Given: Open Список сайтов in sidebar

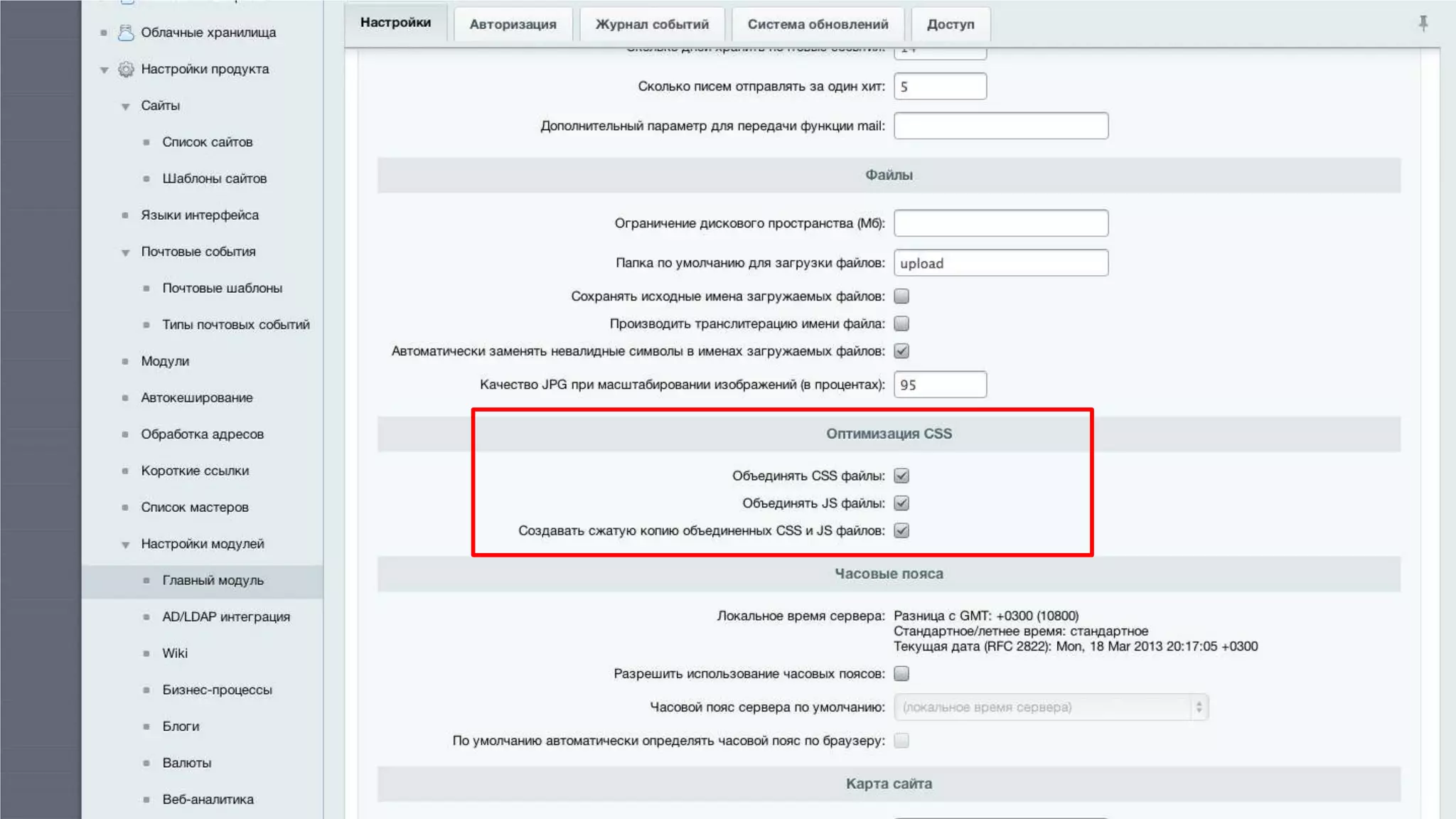Looking at the screenshot, I should (207, 142).
